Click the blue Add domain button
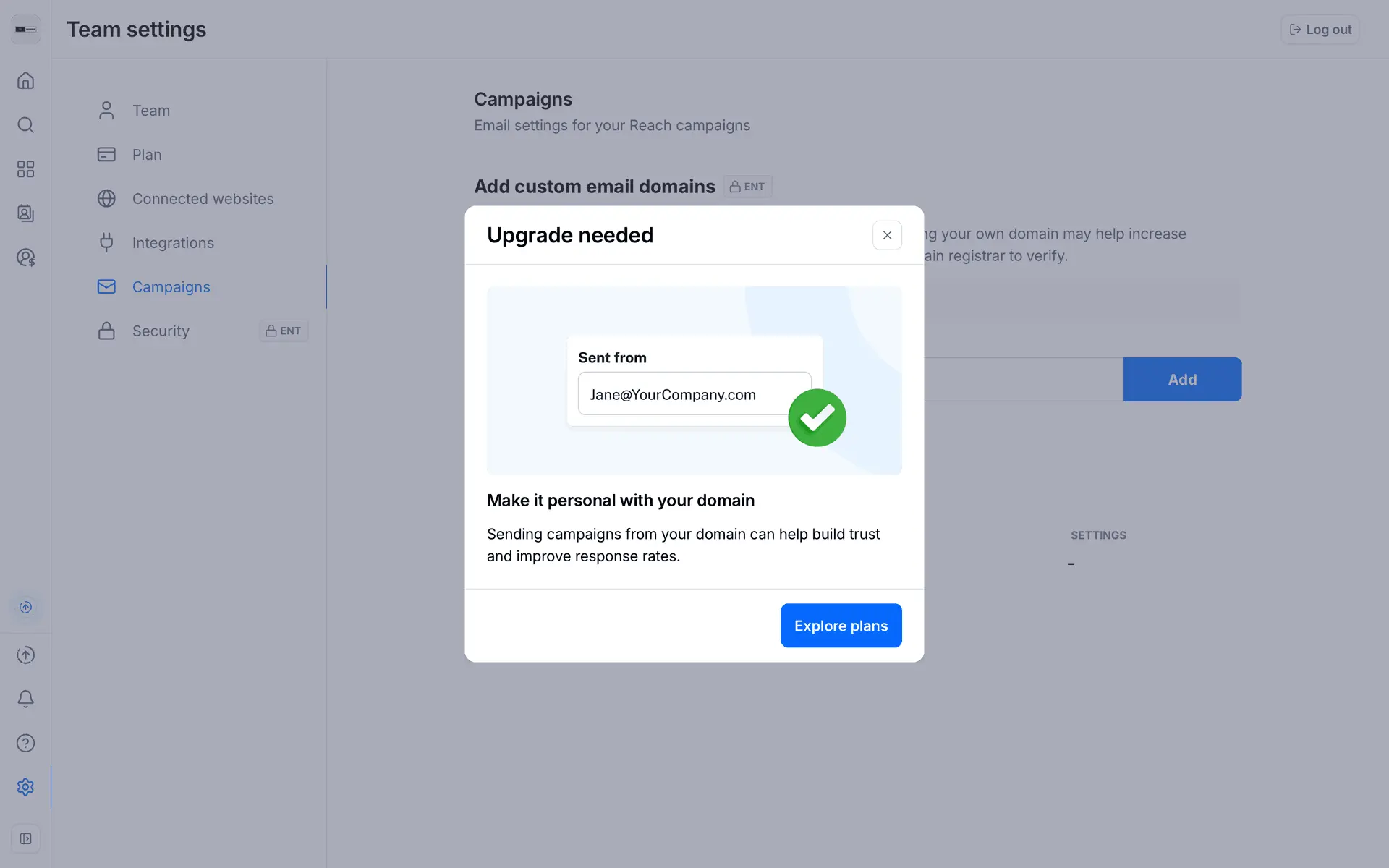 pyautogui.click(x=1182, y=380)
